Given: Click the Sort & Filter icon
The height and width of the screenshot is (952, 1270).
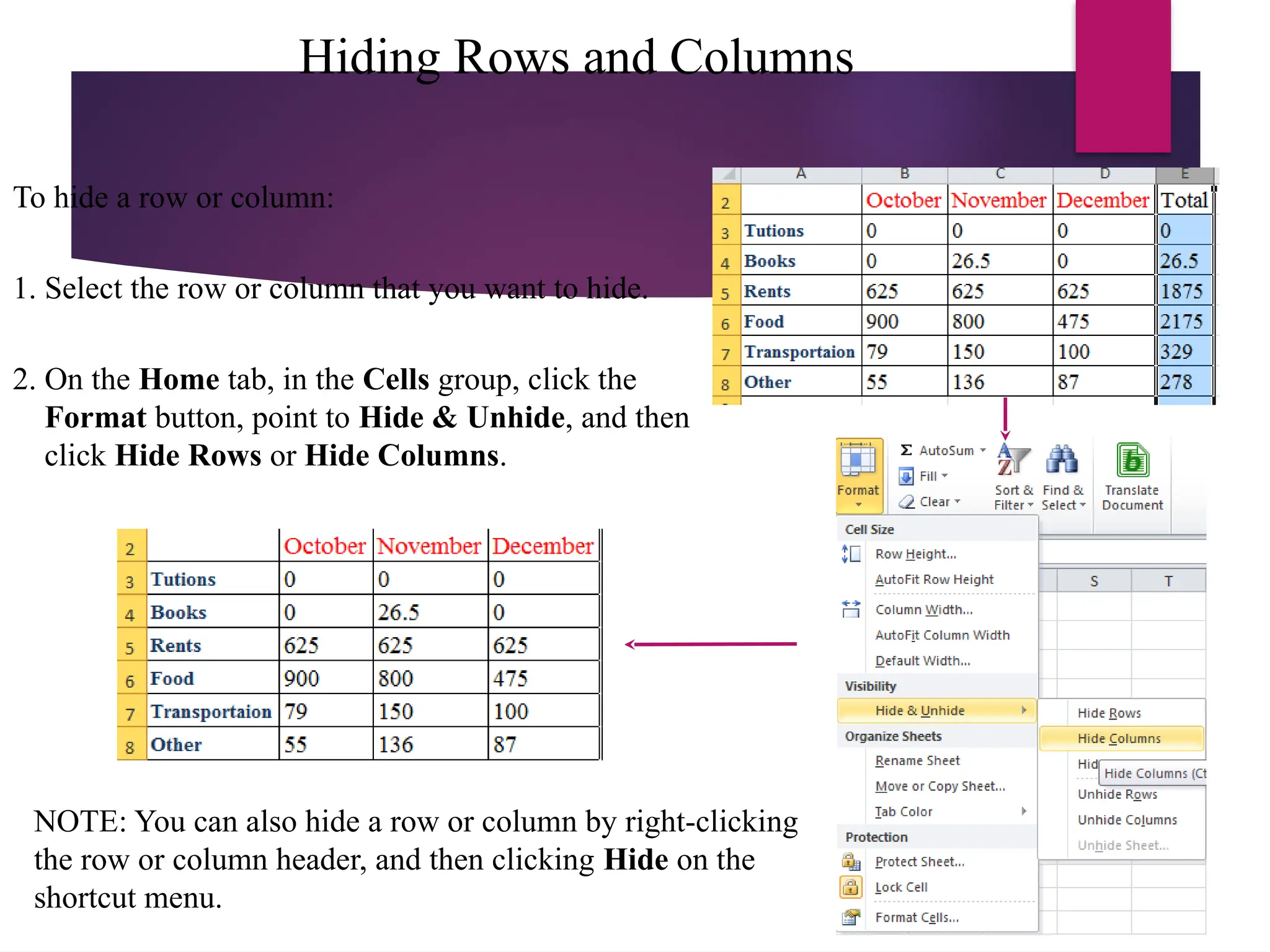Looking at the screenshot, I should [x=1013, y=461].
